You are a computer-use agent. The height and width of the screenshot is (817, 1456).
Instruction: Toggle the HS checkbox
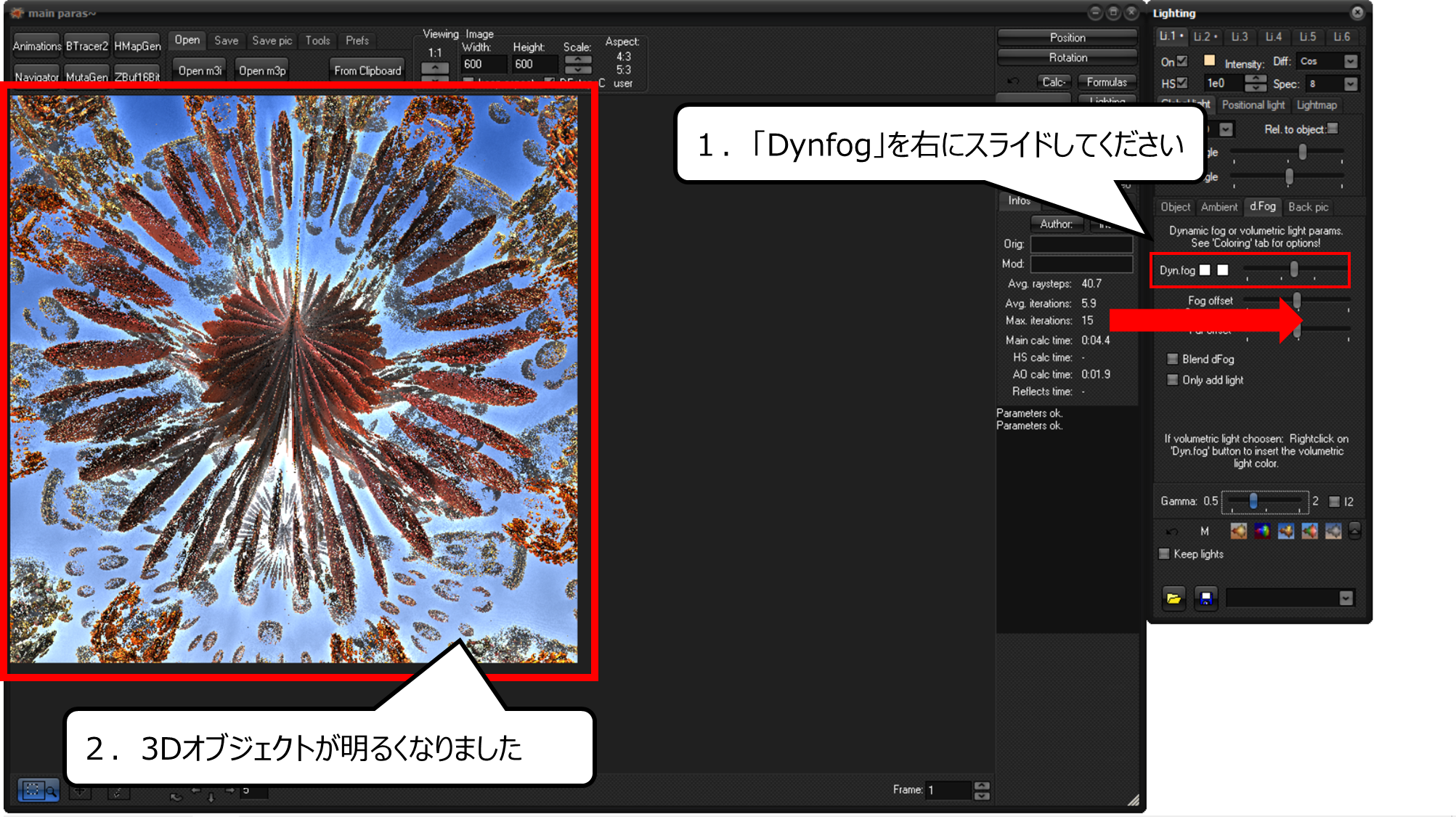pyautogui.click(x=1182, y=83)
